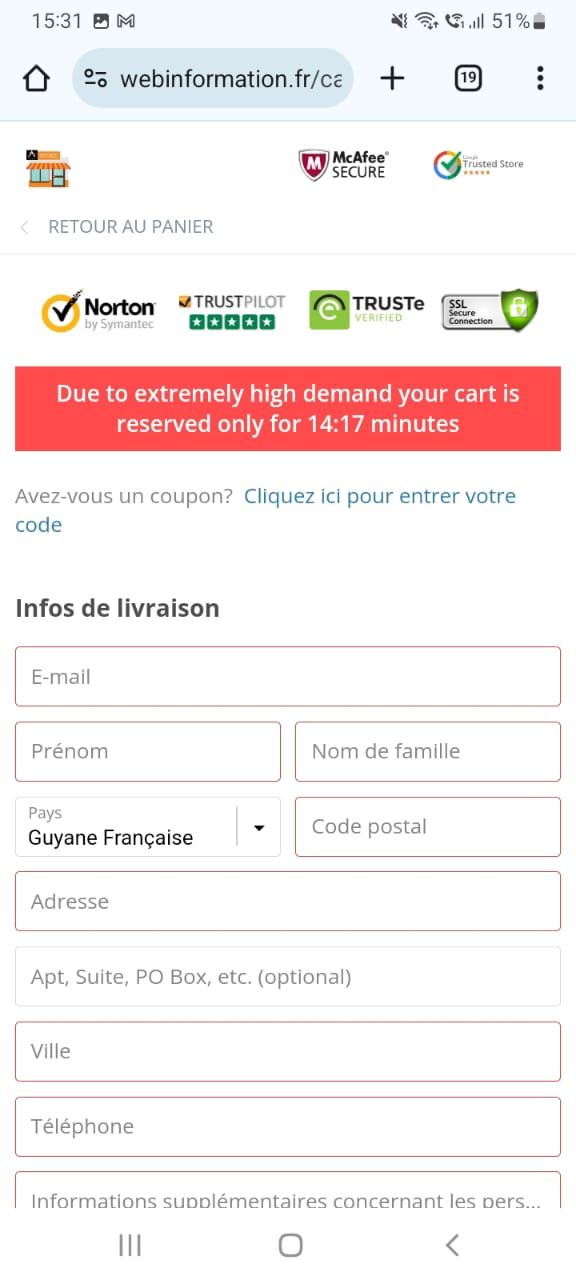The width and height of the screenshot is (576, 1280).
Task: Tap the SSL Secure Connection badge
Action: (490, 310)
